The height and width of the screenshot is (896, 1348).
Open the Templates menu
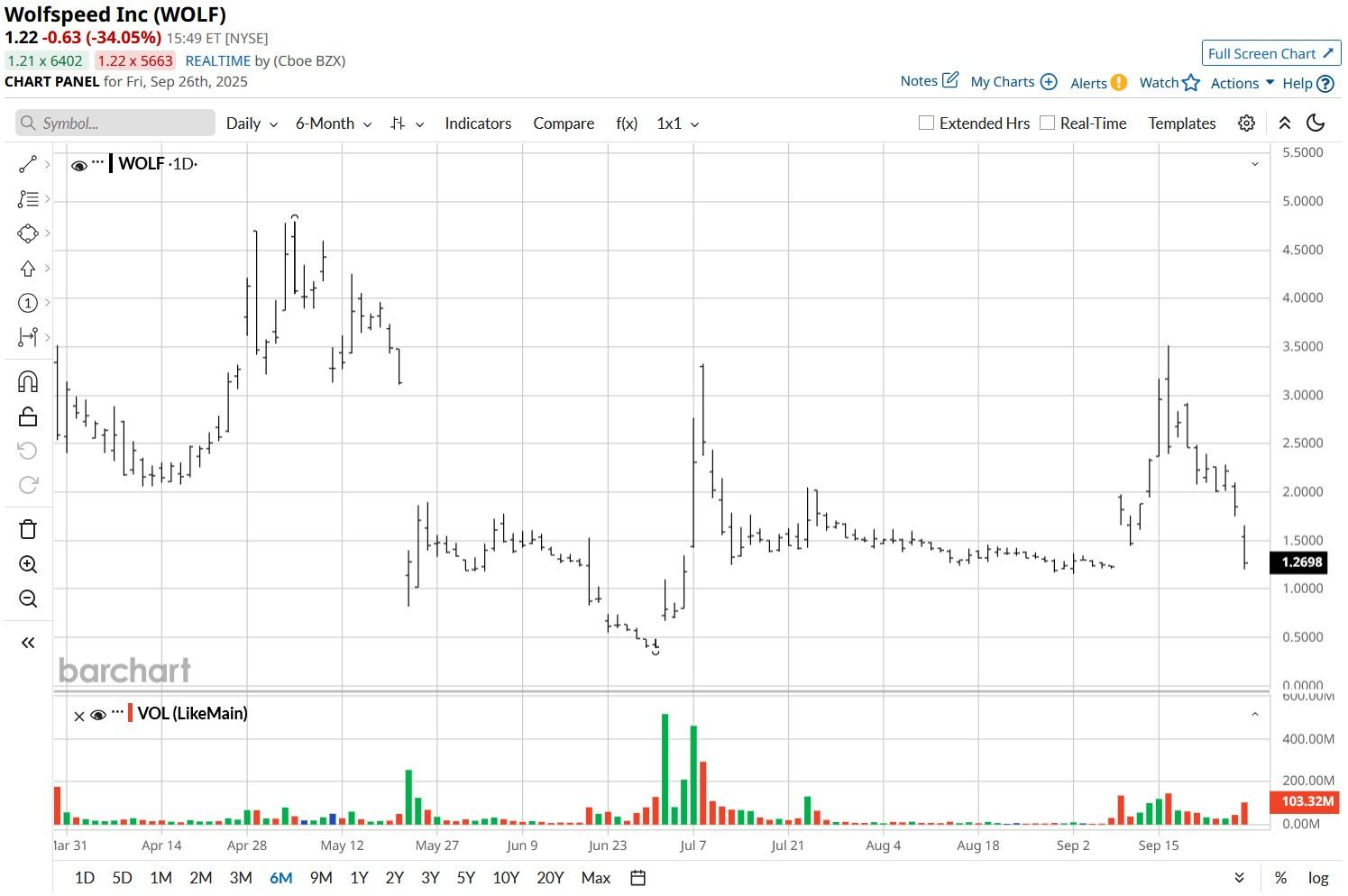1182,123
